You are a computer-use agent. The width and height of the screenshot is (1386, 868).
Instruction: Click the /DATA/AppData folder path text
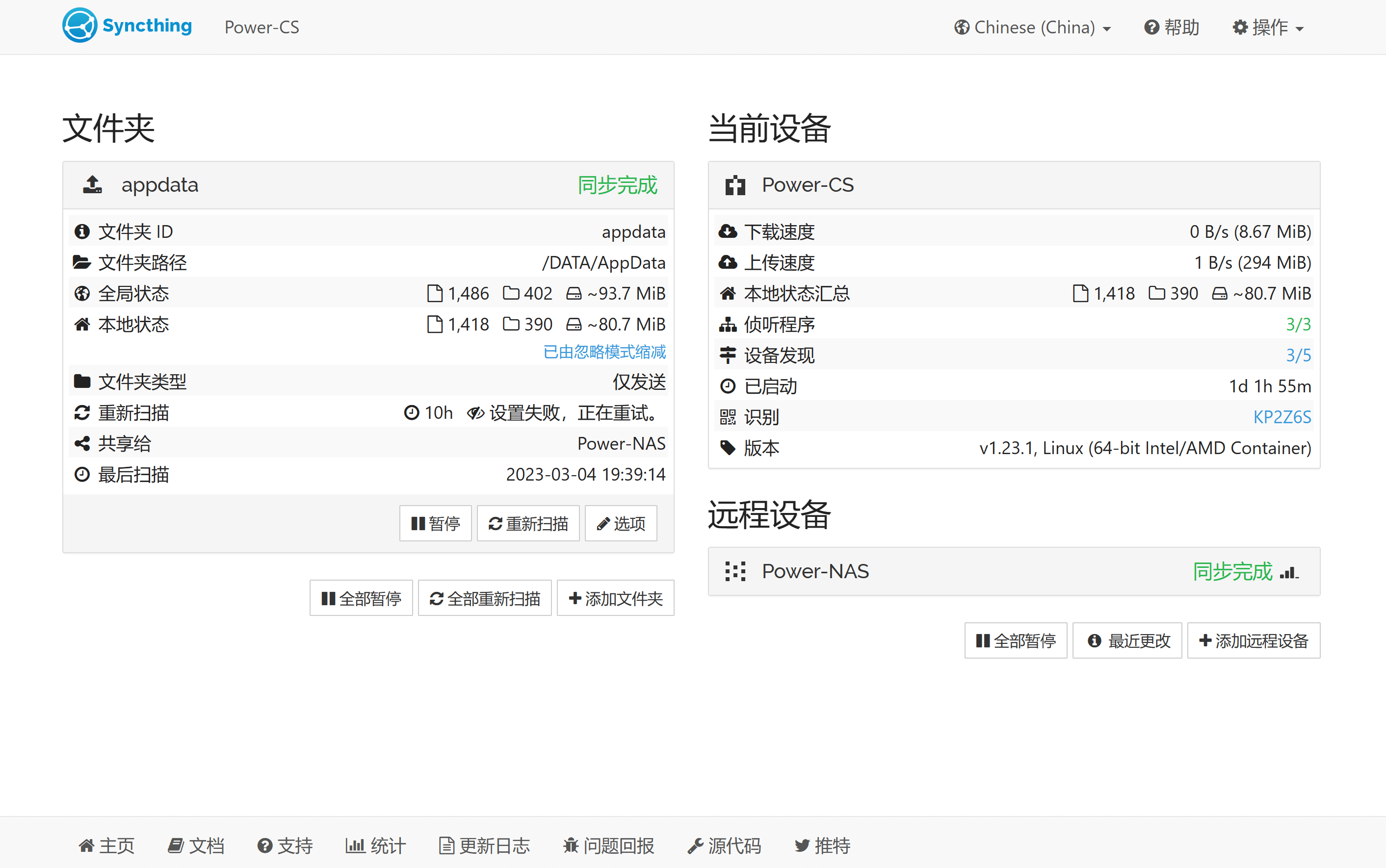[x=604, y=262]
